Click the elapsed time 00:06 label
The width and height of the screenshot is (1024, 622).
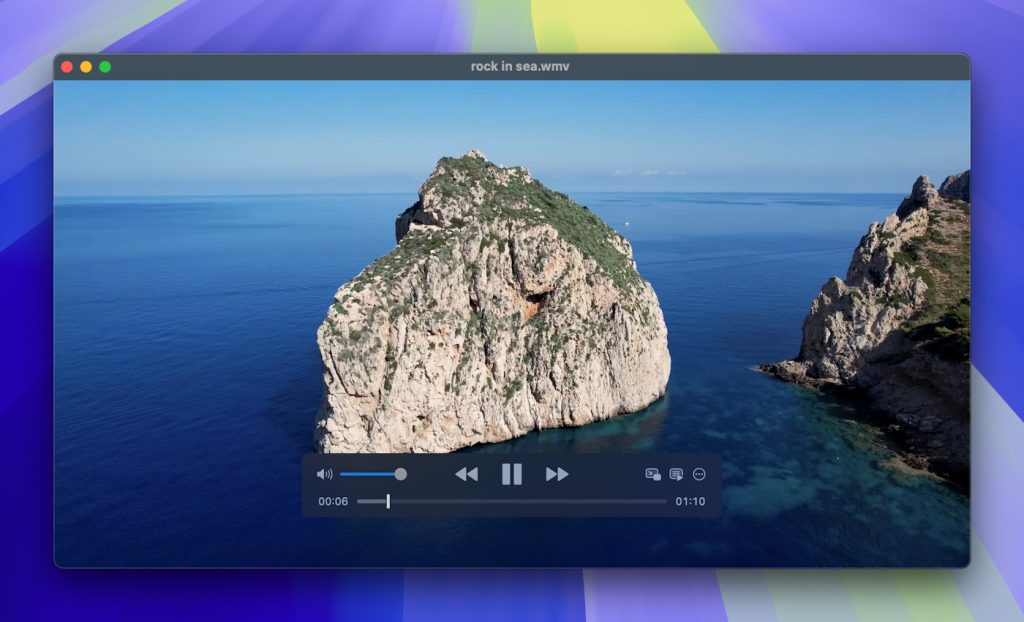pyautogui.click(x=333, y=500)
